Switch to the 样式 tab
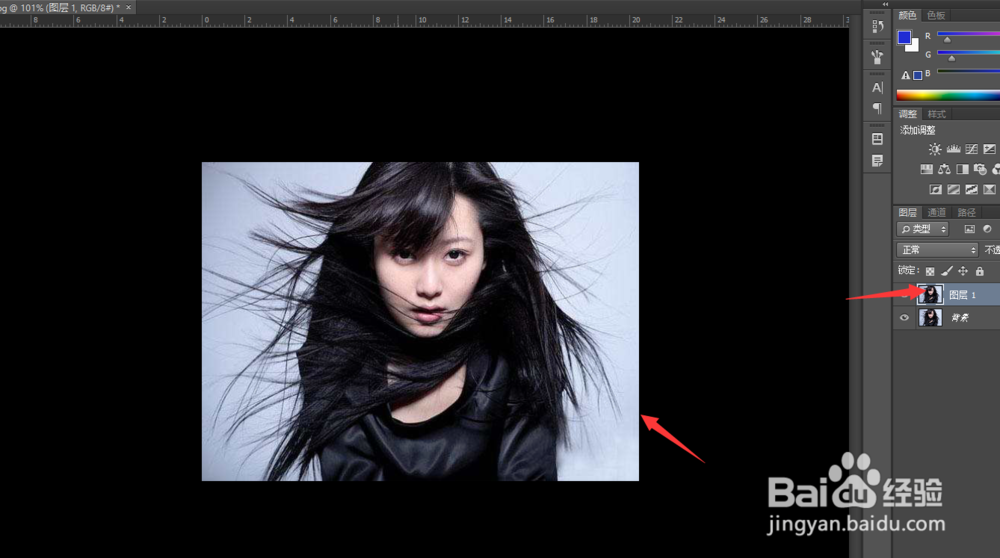The height and width of the screenshot is (558, 1000). pyautogui.click(x=936, y=114)
